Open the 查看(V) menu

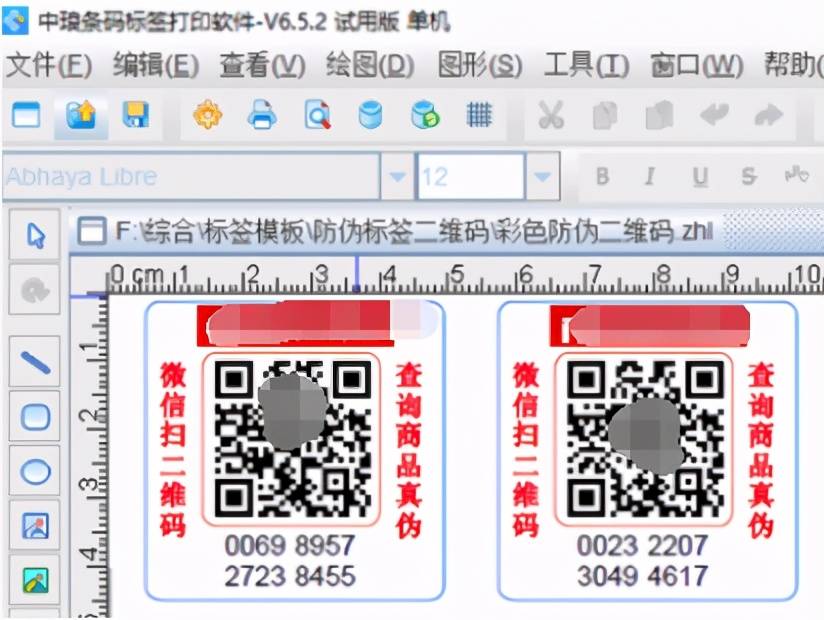tap(262, 65)
